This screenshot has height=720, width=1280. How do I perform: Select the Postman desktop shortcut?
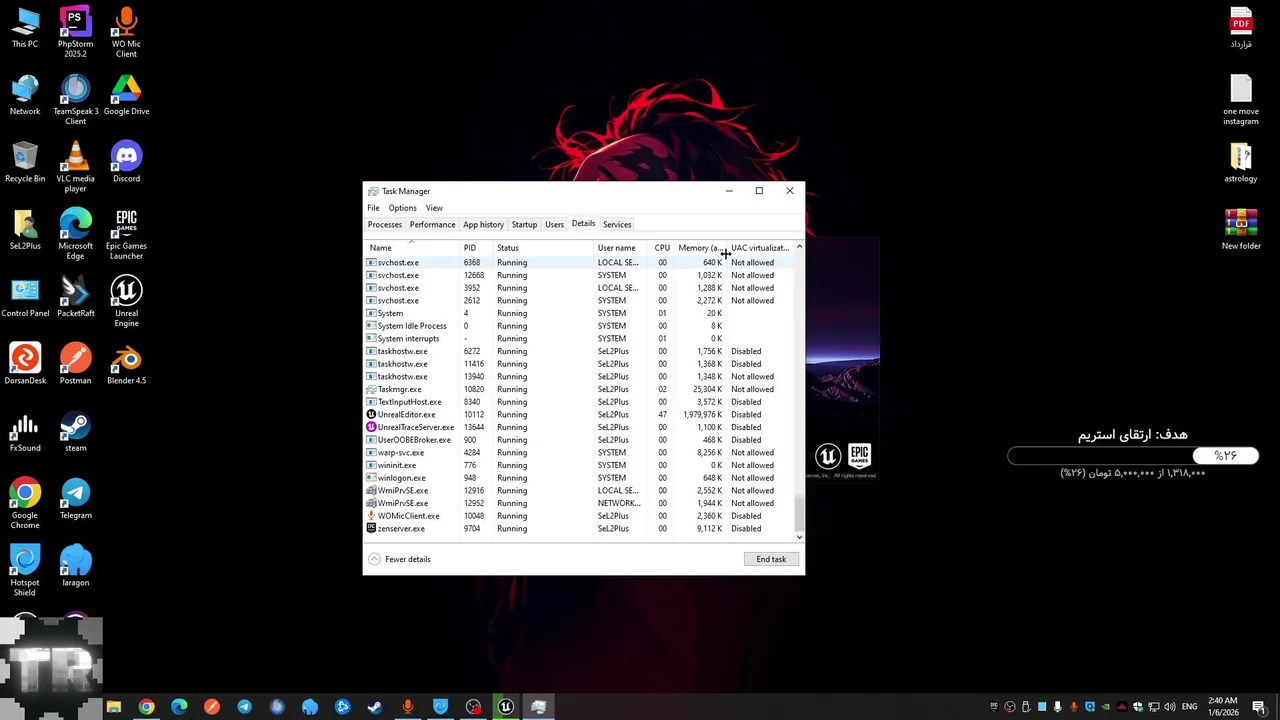75,365
